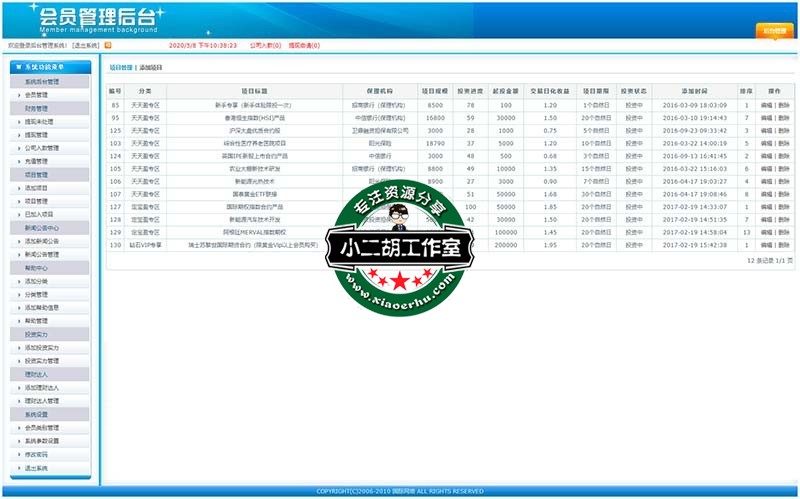Open 修改密码 in the sidebar
Image resolution: width=800 pixels, height=499 pixels.
pyautogui.click(x=36, y=454)
